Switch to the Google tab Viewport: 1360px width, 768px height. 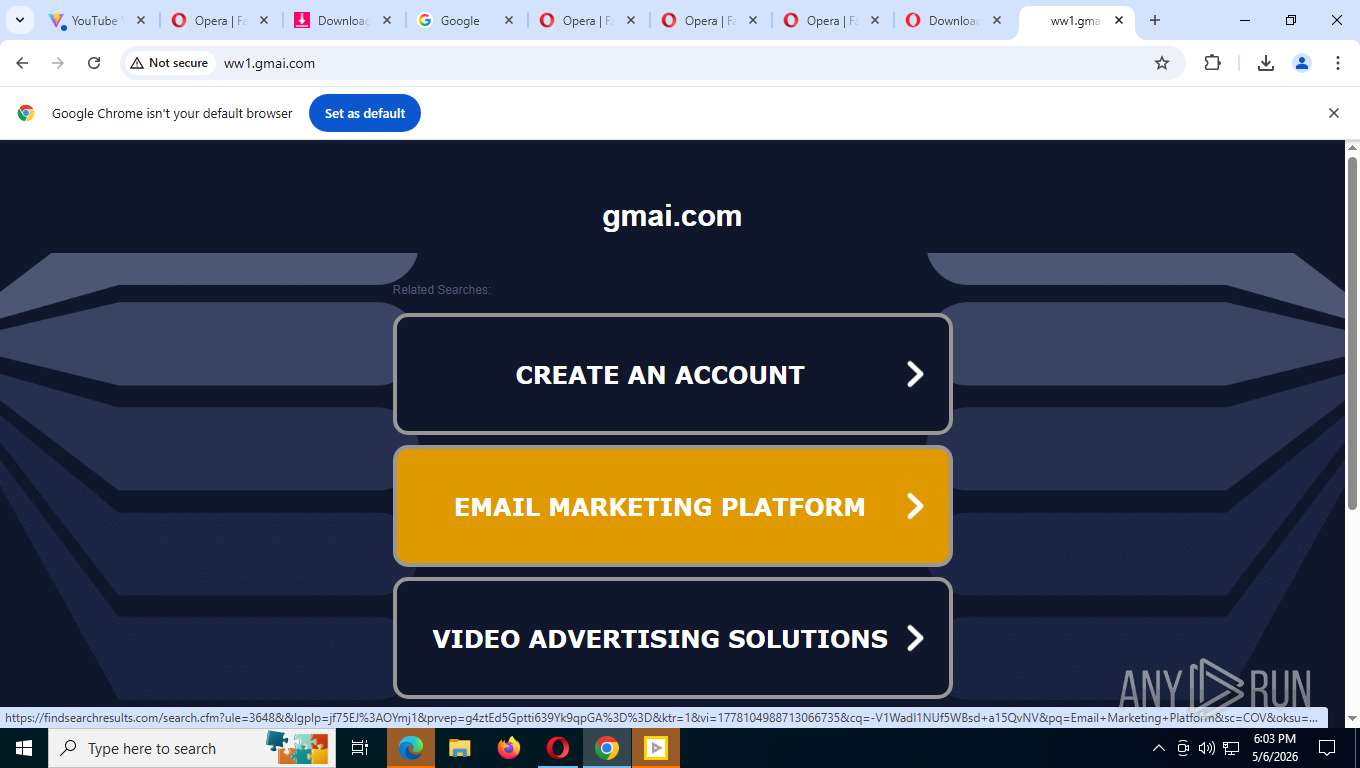[x=460, y=20]
